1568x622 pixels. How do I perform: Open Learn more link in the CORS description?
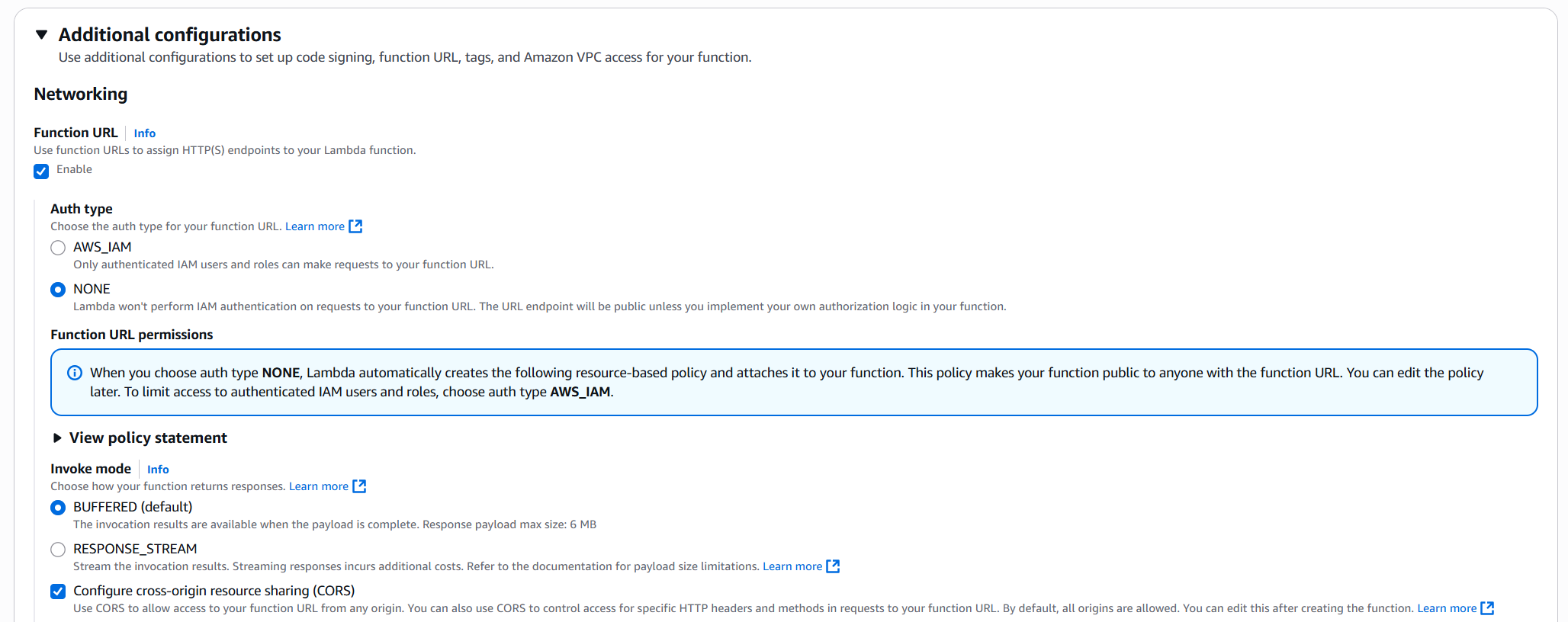1447,608
